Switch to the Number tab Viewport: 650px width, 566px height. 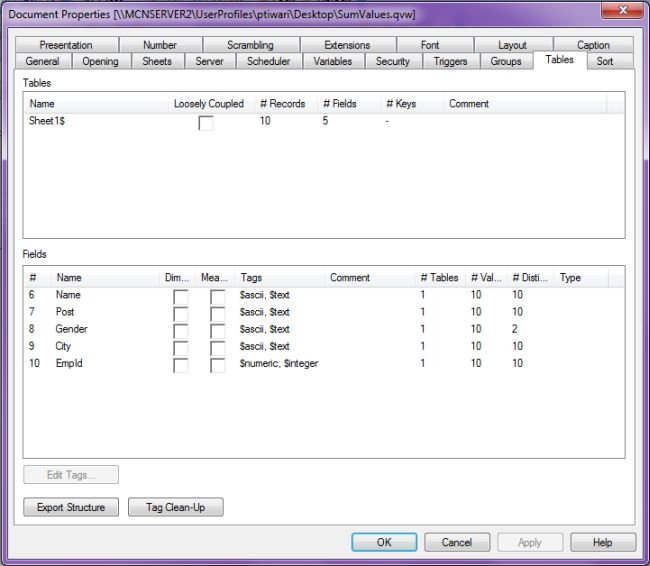tap(160, 45)
